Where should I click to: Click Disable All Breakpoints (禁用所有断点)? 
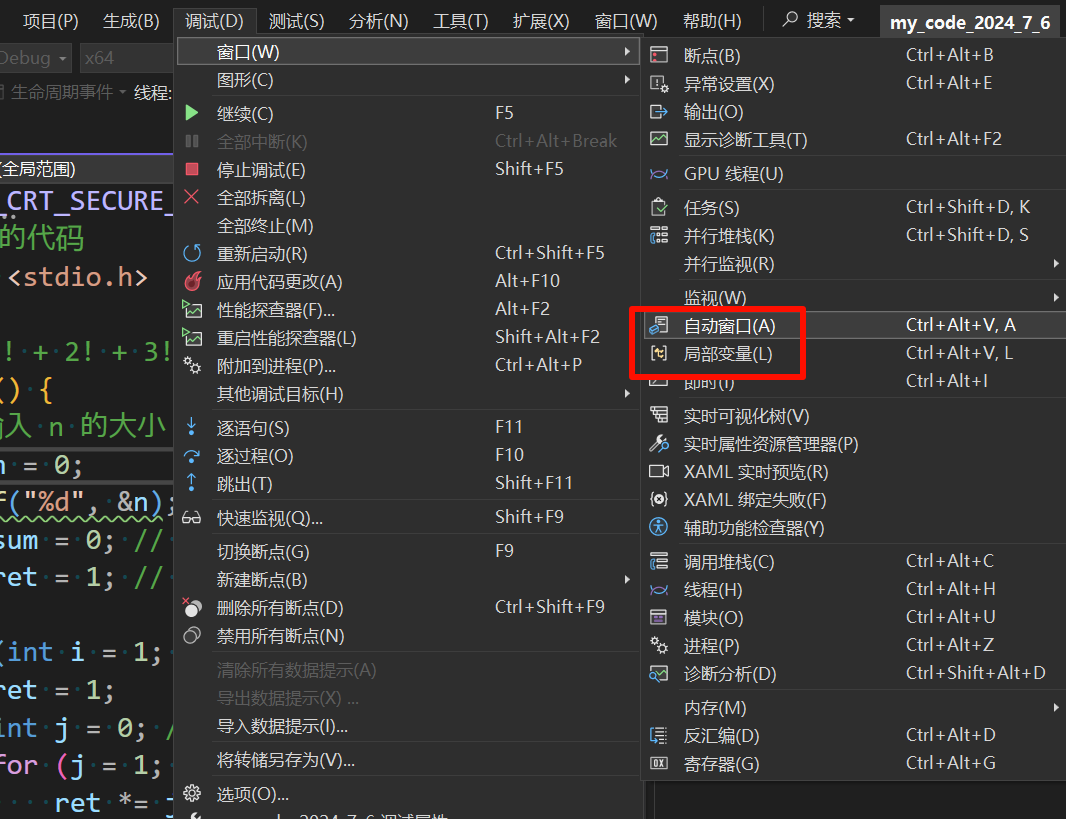point(280,636)
